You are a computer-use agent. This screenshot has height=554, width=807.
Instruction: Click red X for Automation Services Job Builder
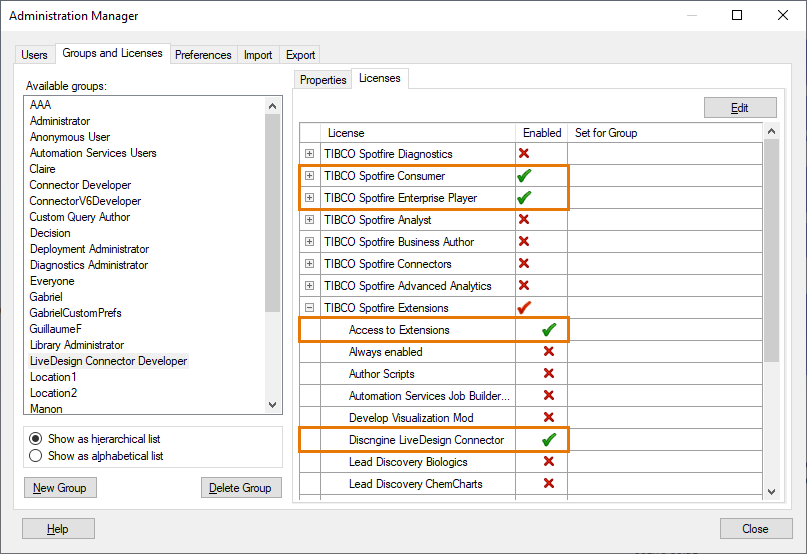[549, 395]
